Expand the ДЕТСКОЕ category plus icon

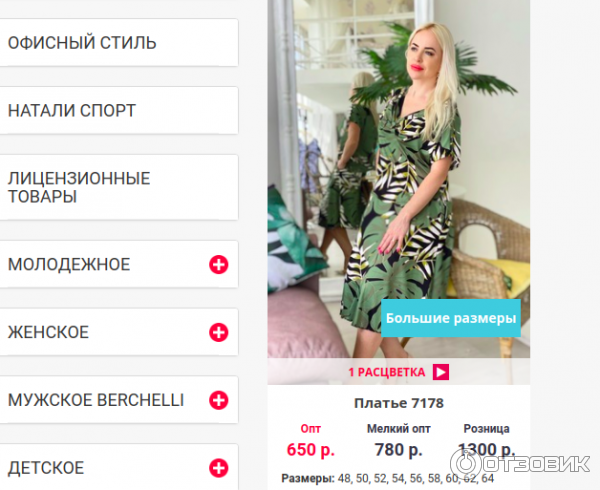tap(218, 468)
